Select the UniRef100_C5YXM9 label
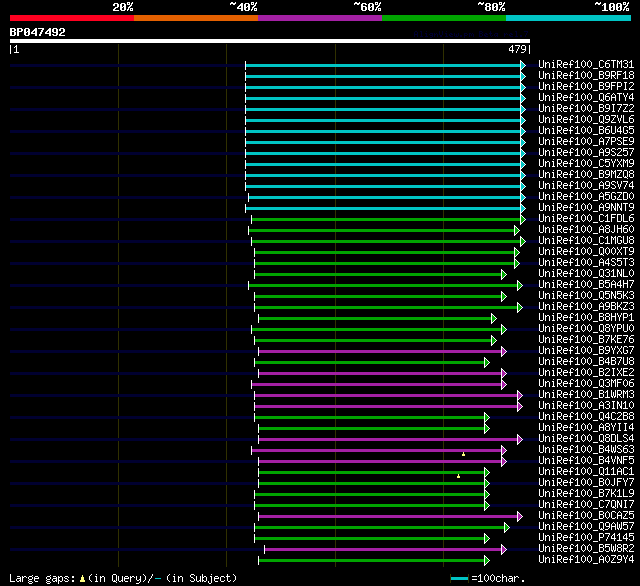The width and height of the screenshot is (640, 586). [x=586, y=164]
